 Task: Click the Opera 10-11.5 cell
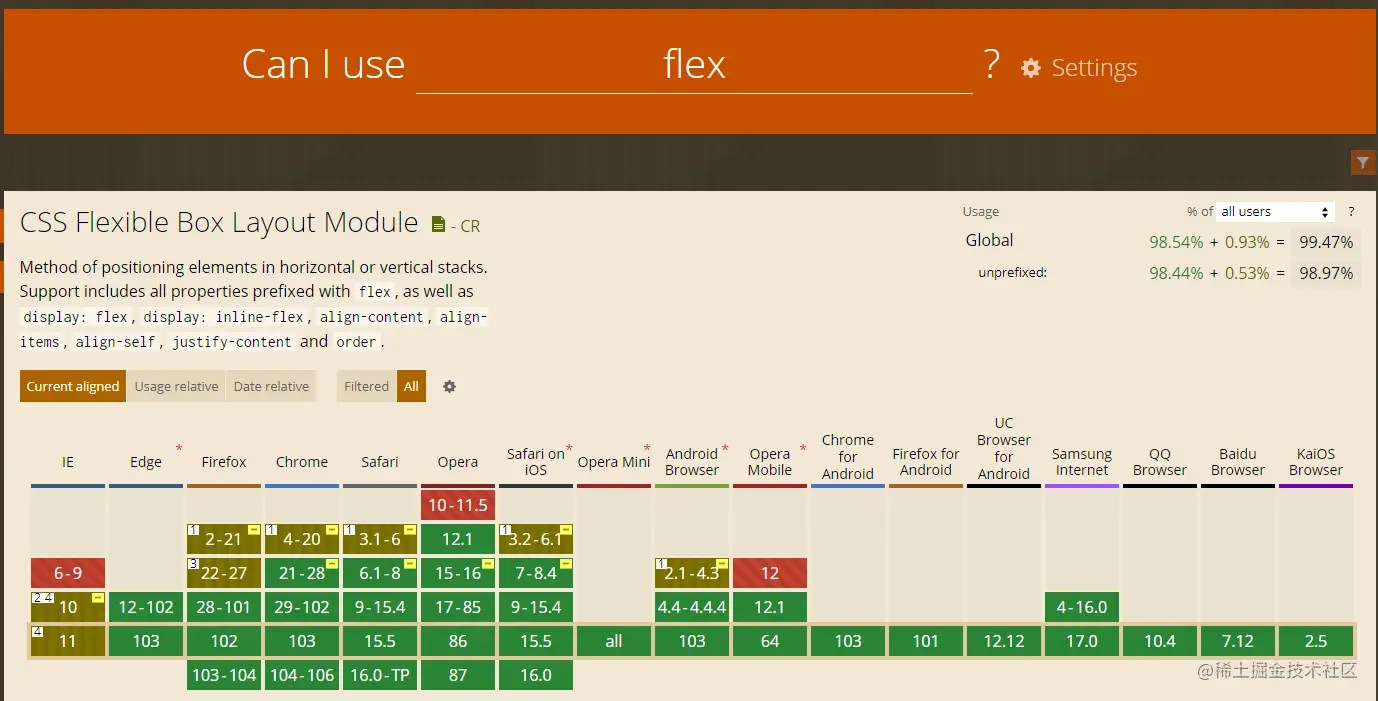click(458, 505)
